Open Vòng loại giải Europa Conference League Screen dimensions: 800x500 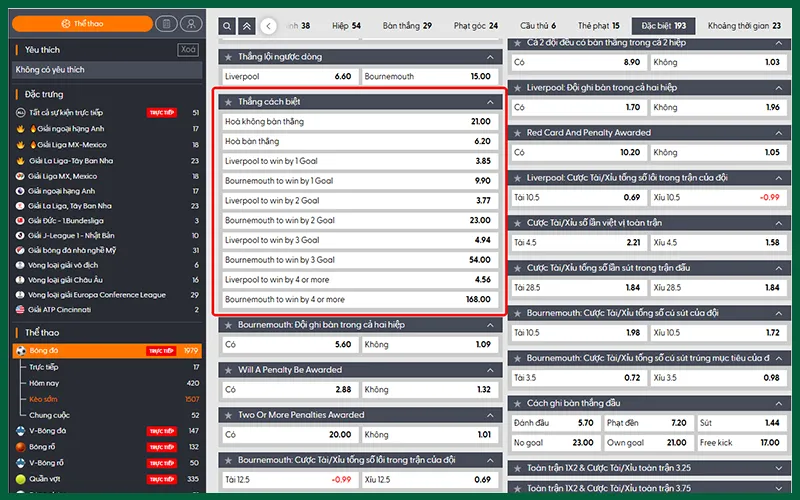107,295
